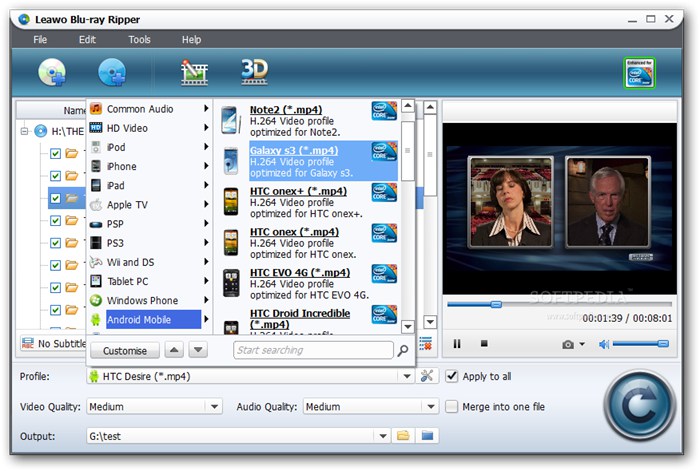The height and width of the screenshot is (471, 700).
Task: Open the Apple TV category
Action: coord(149,205)
